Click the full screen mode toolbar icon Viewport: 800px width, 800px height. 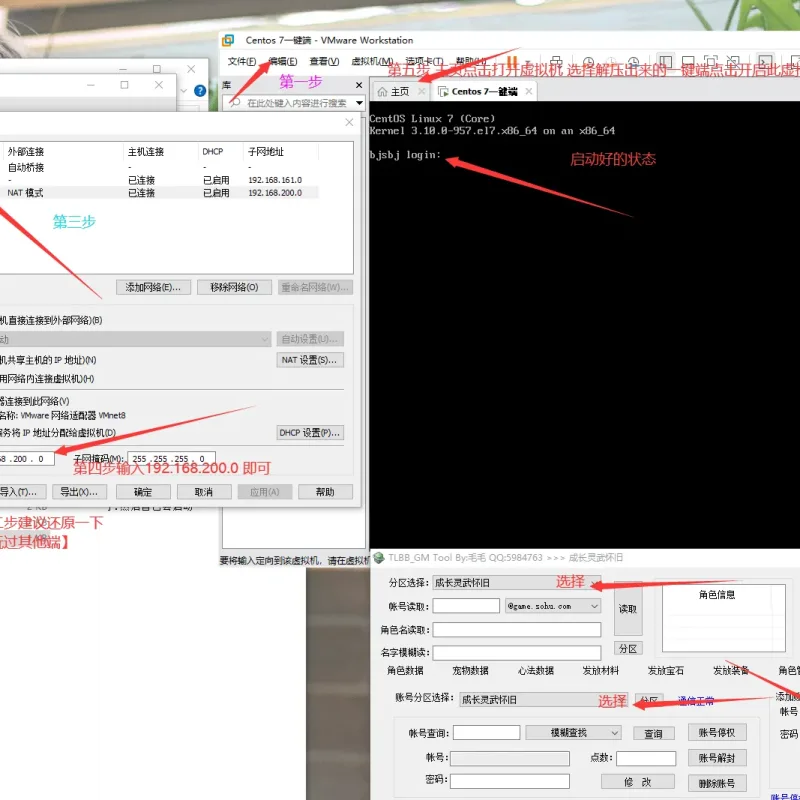pos(710,61)
